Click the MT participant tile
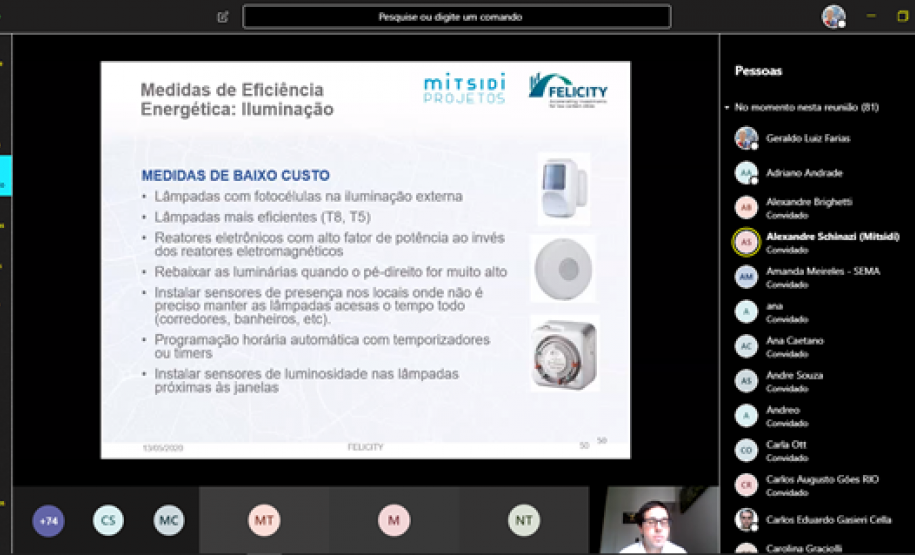This screenshot has height=555, width=915. click(x=264, y=520)
